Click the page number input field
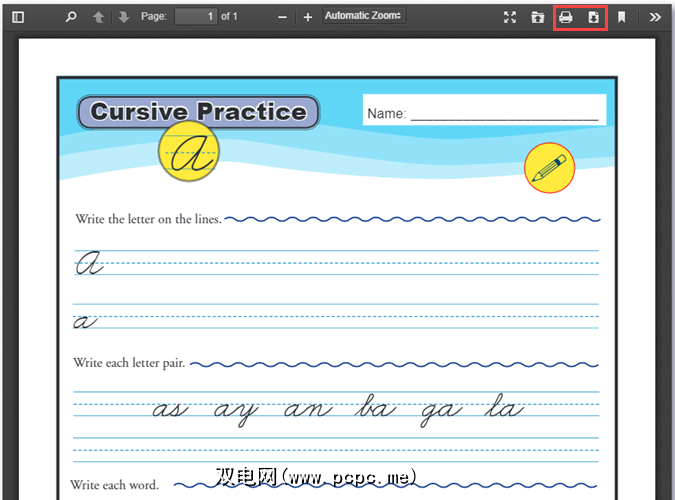Image resolution: width=675 pixels, height=500 pixels. click(x=195, y=17)
